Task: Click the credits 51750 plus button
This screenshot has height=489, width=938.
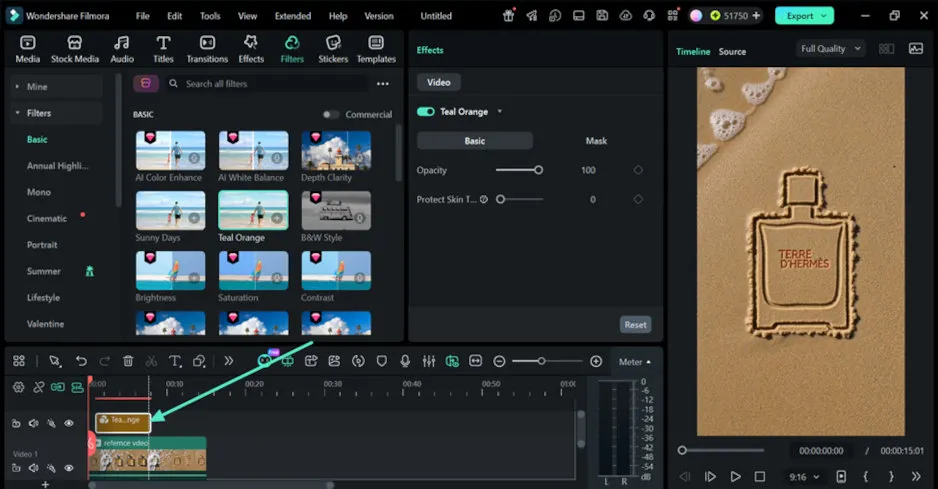Action: pyautogui.click(x=756, y=16)
